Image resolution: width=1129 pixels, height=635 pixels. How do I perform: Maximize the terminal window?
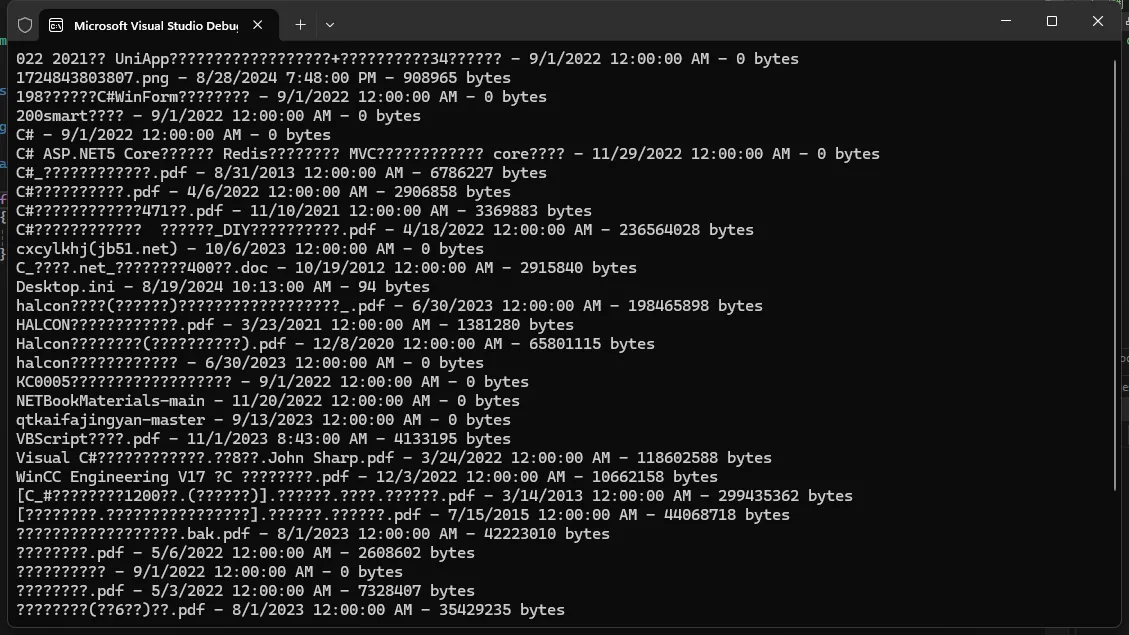coord(1052,21)
